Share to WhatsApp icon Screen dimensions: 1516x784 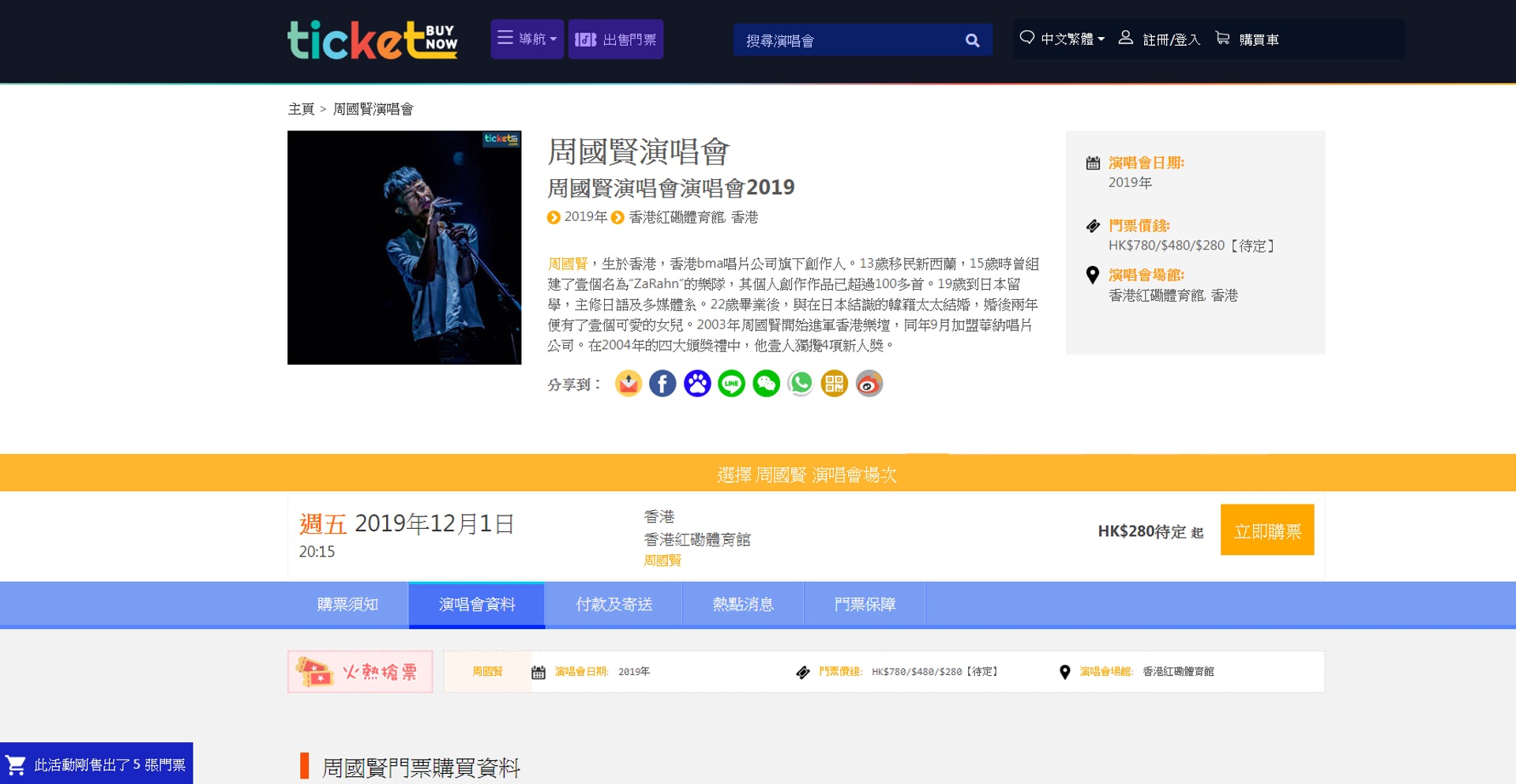click(801, 384)
